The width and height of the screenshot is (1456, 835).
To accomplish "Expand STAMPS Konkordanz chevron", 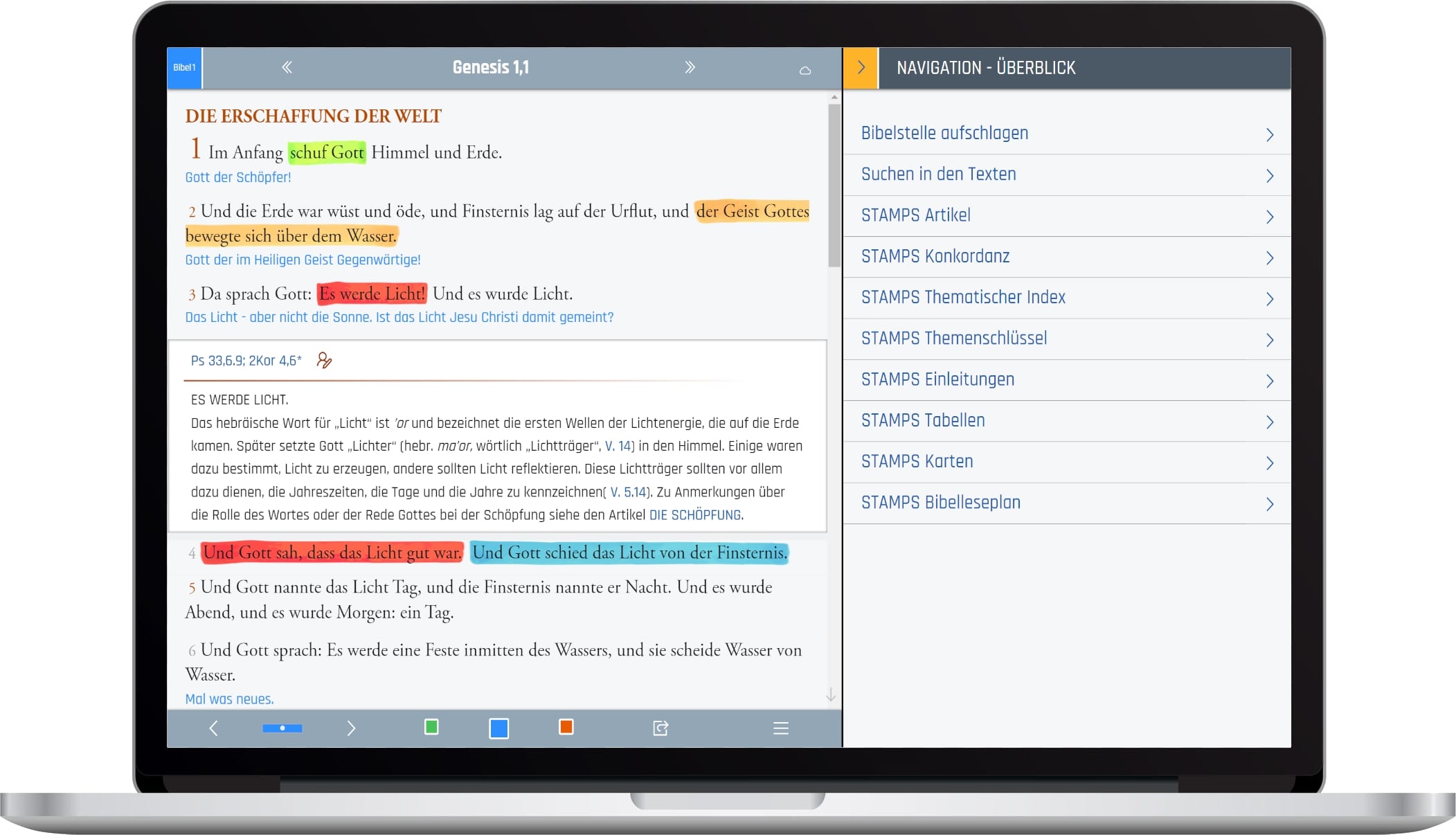I will (1269, 258).
